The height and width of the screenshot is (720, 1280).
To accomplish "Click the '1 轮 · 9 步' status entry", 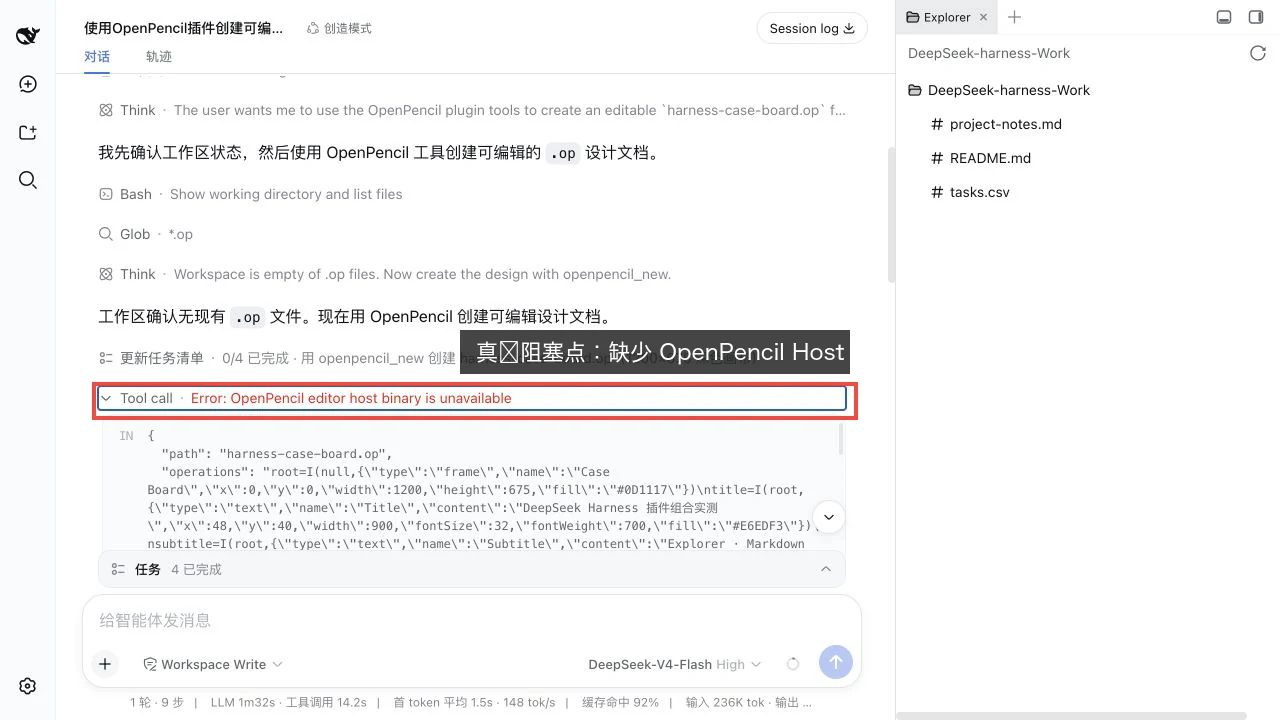I will click(157, 703).
